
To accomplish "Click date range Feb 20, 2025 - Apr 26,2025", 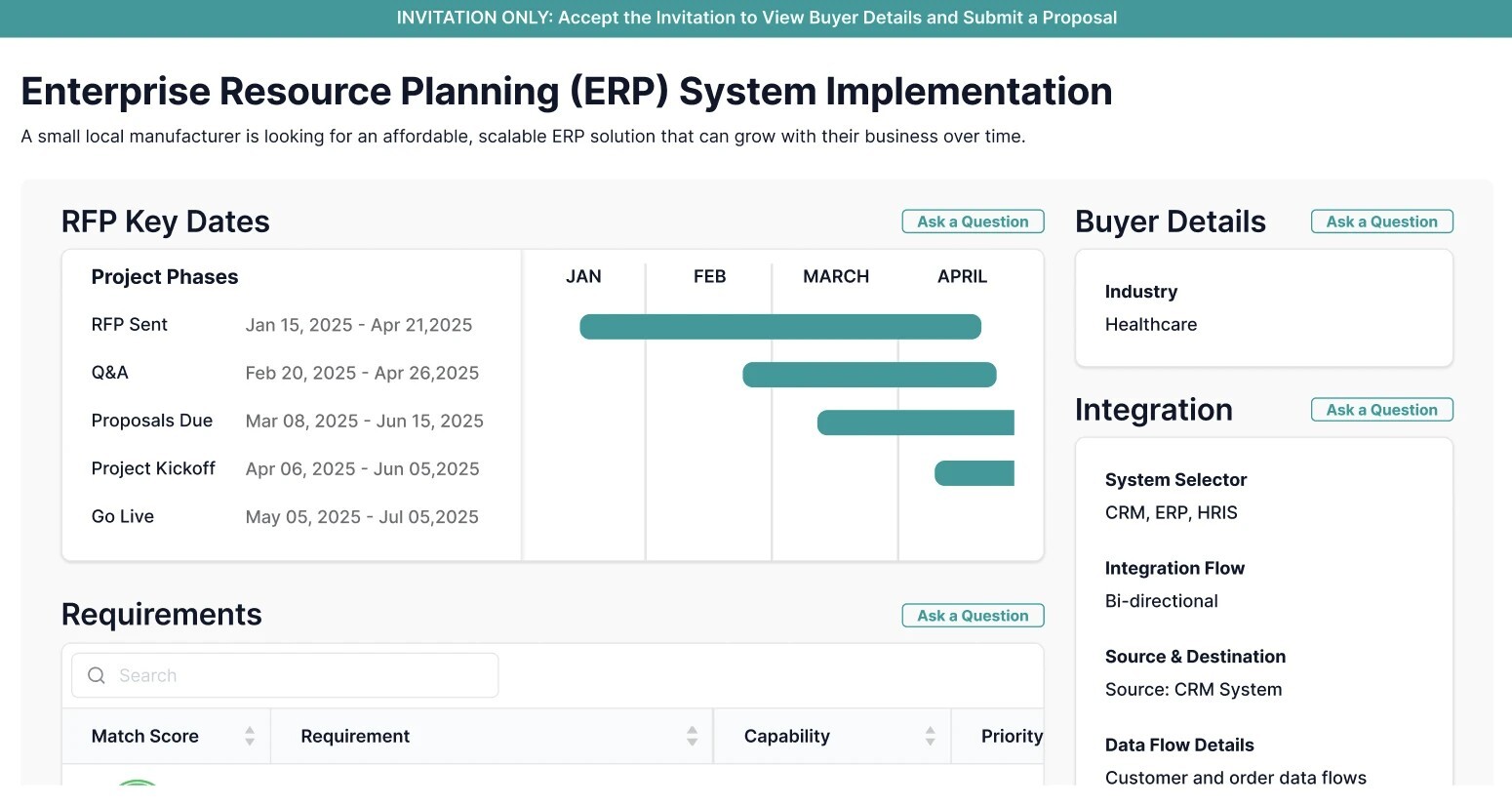I will (x=362, y=373).
